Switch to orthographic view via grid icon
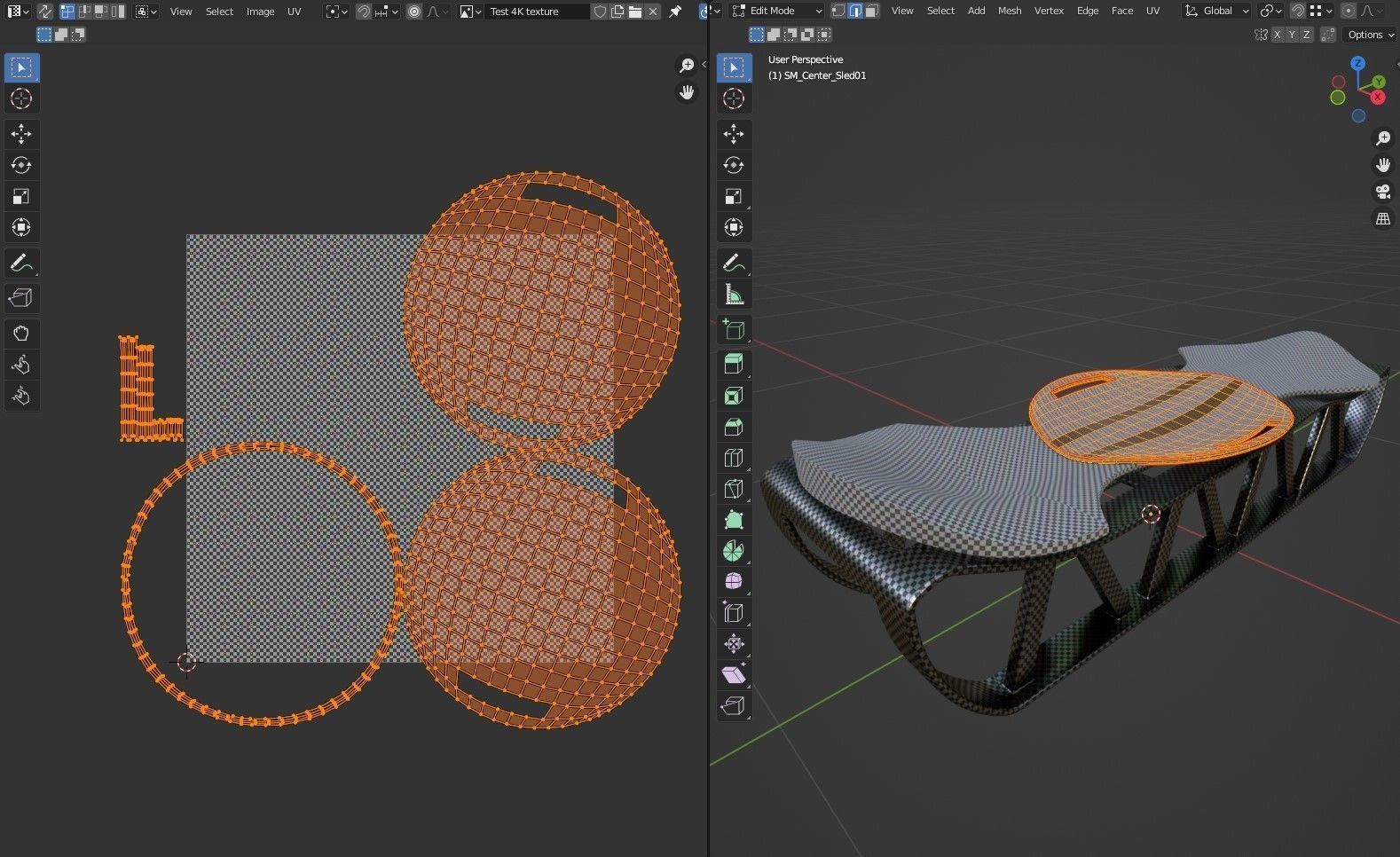 coord(1383,218)
